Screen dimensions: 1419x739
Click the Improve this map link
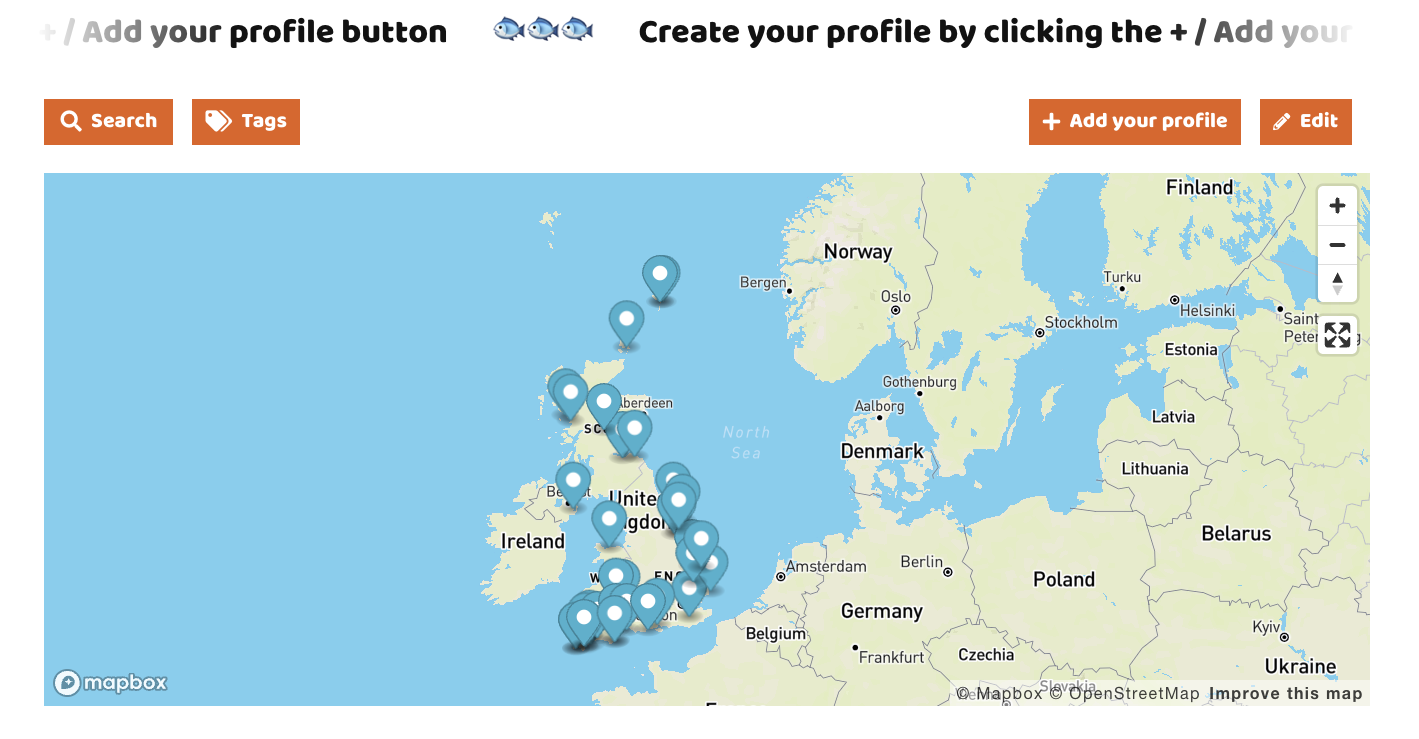pyautogui.click(x=1286, y=694)
